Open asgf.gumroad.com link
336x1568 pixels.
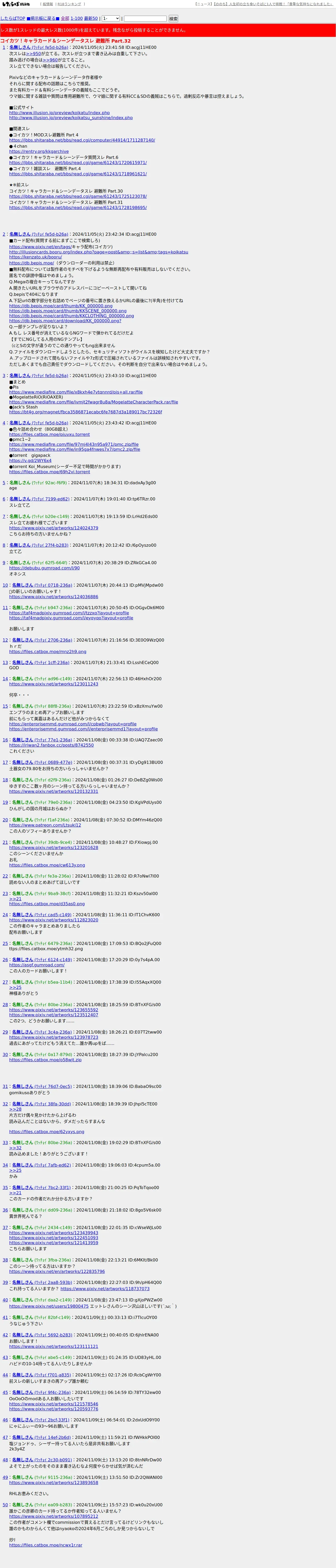[x=37, y=965]
